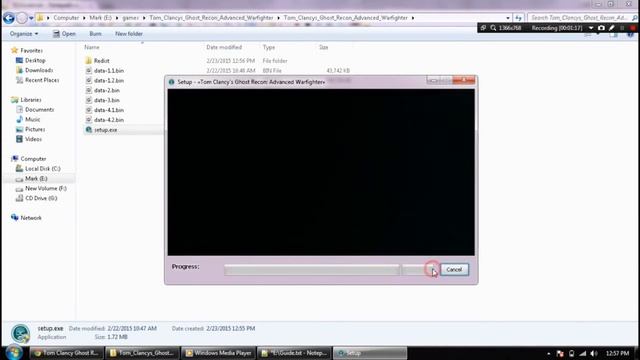Viewport: 640px width, 360px height.
Task: Open CD Drive (G:)
Action: click(x=41, y=198)
